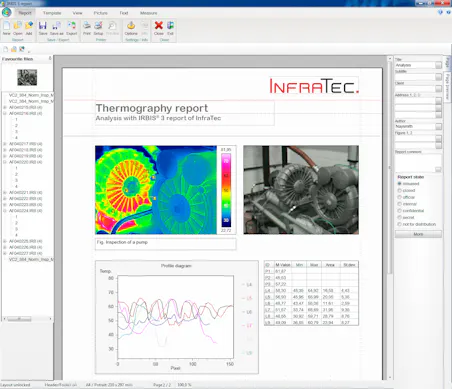Expand the AF040217 tree node
The height and width of the screenshot is (389, 452).
pyautogui.click(x=5, y=144)
